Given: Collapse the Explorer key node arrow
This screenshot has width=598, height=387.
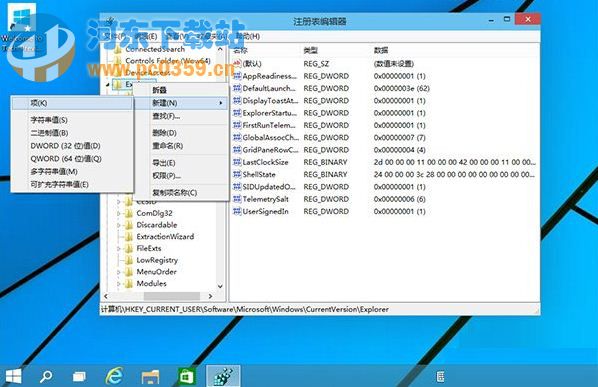Looking at the screenshot, I should (108, 85).
